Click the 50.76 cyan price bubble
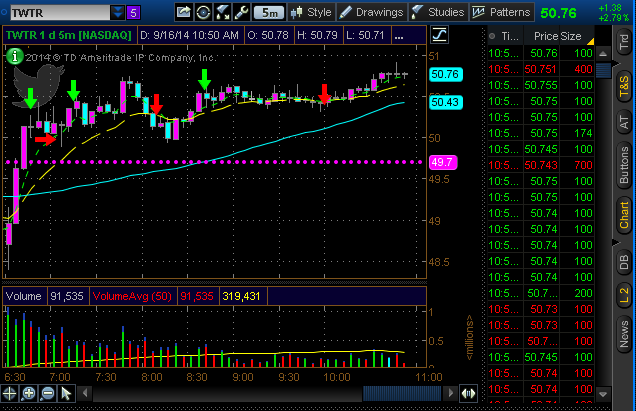This screenshot has width=636, height=411. tap(445, 74)
